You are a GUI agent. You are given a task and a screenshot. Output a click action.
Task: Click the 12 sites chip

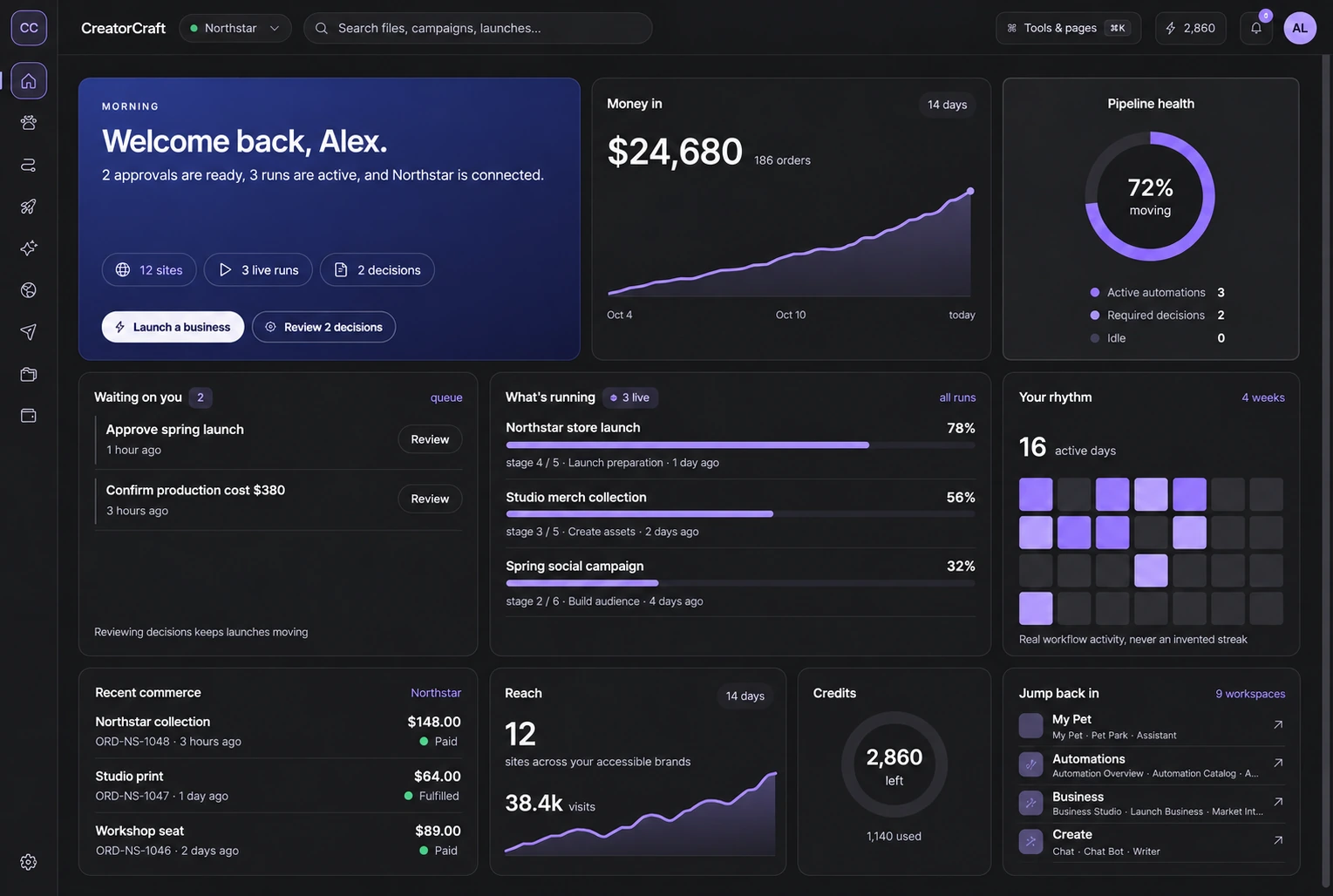tap(149, 270)
